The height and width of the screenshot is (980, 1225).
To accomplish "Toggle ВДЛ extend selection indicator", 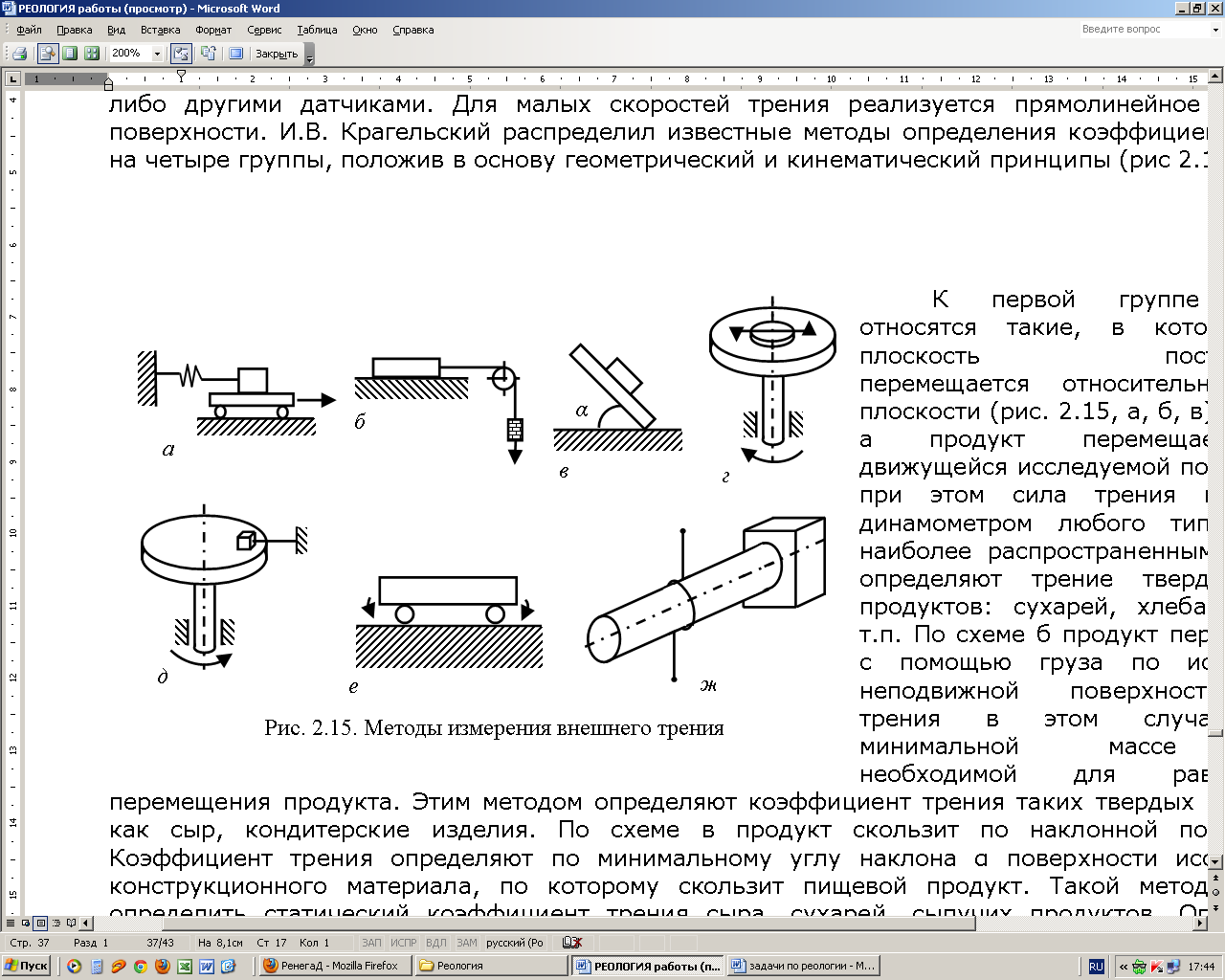I will [436, 943].
